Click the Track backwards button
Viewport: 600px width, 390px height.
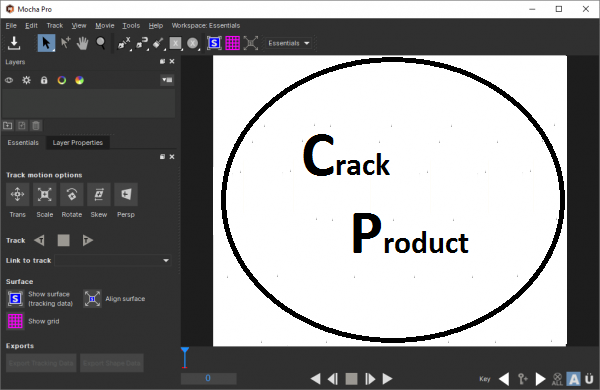click(x=39, y=240)
